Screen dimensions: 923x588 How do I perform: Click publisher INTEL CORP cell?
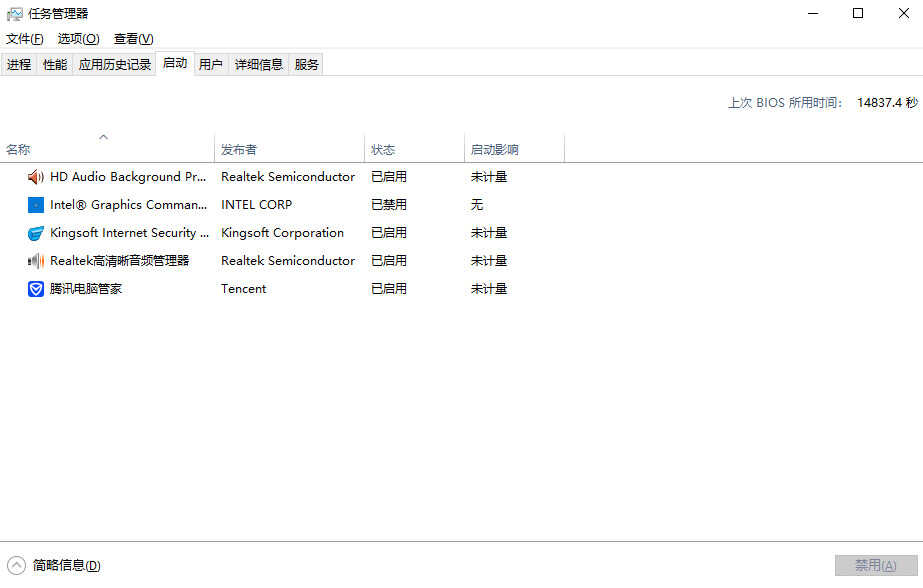pyautogui.click(x=257, y=205)
